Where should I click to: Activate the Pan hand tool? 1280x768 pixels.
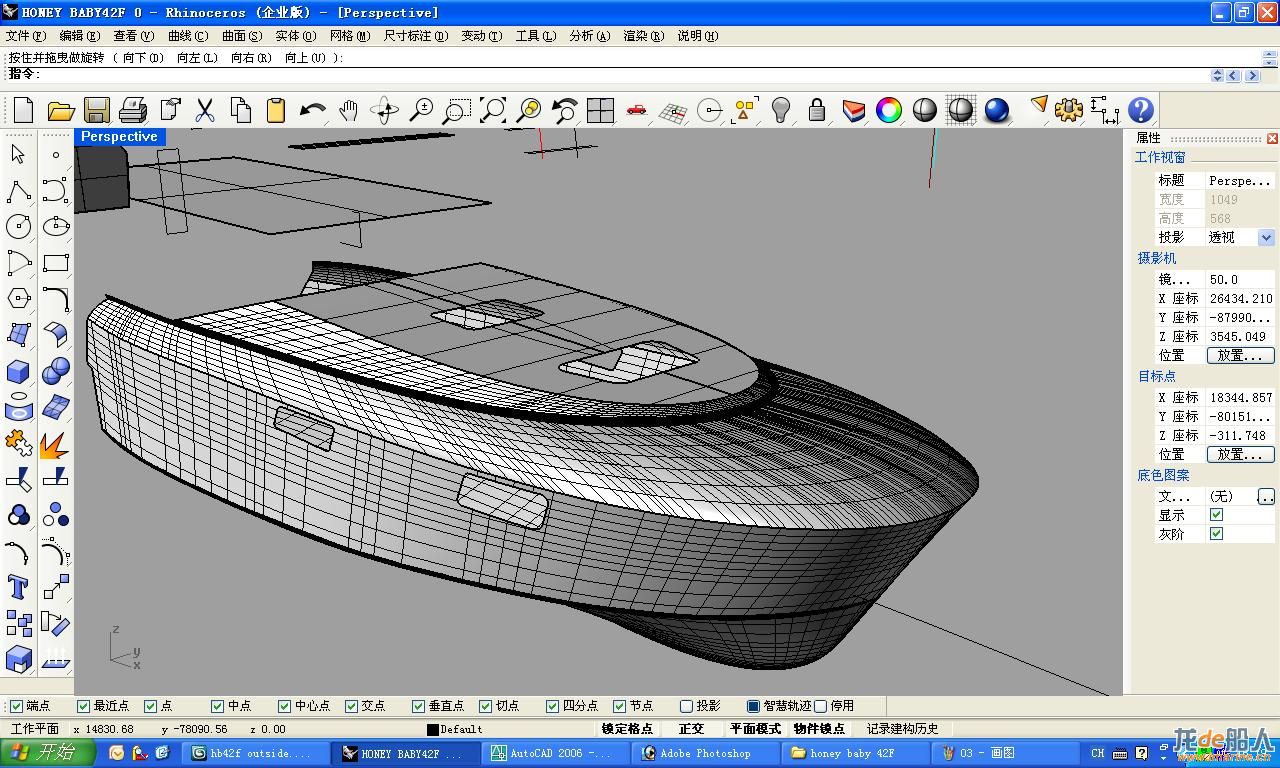pyautogui.click(x=348, y=110)
